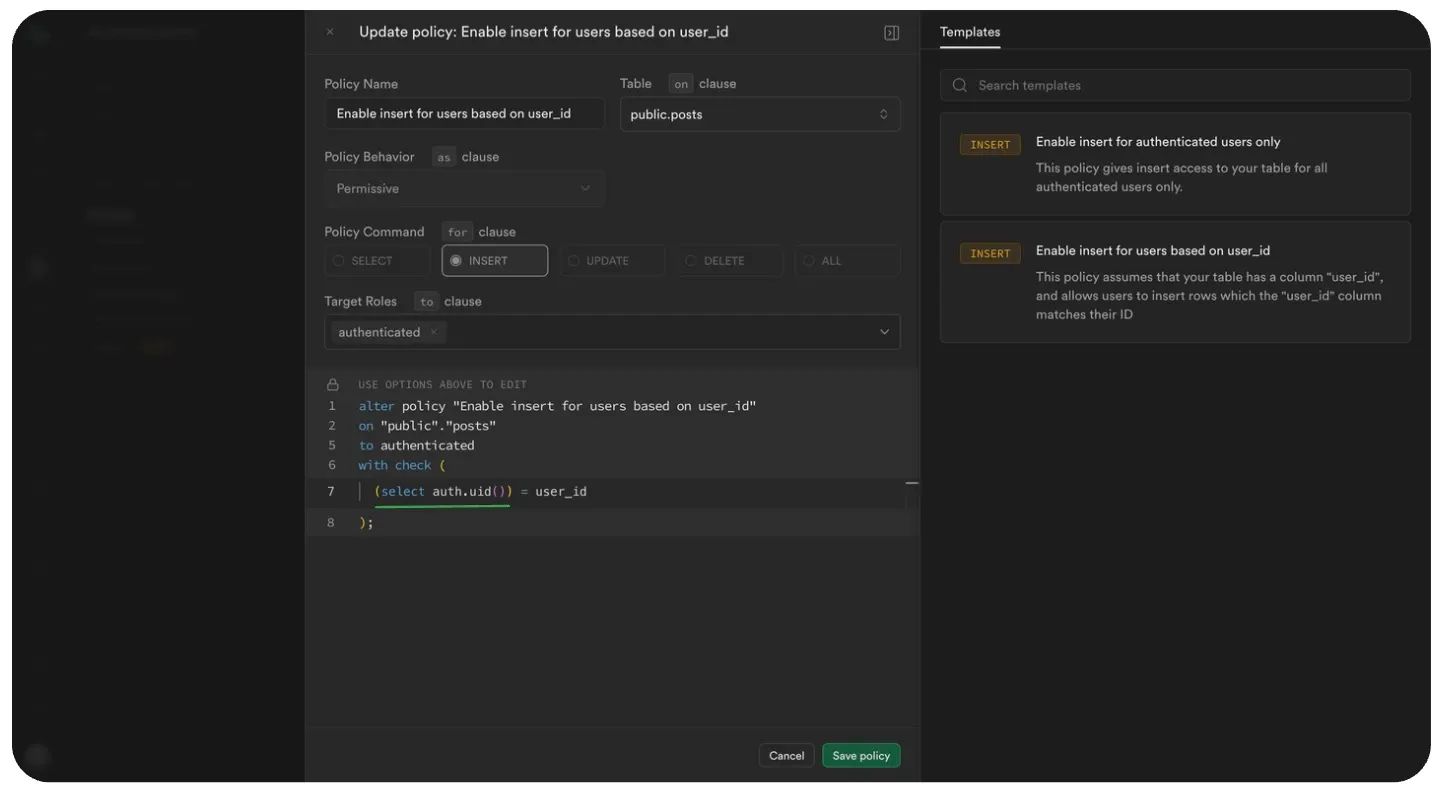The height and width of the screenshot is (804, 1456).
Task: Click the 'on "public"."posts"' code line
Action: tap(427, 426)
